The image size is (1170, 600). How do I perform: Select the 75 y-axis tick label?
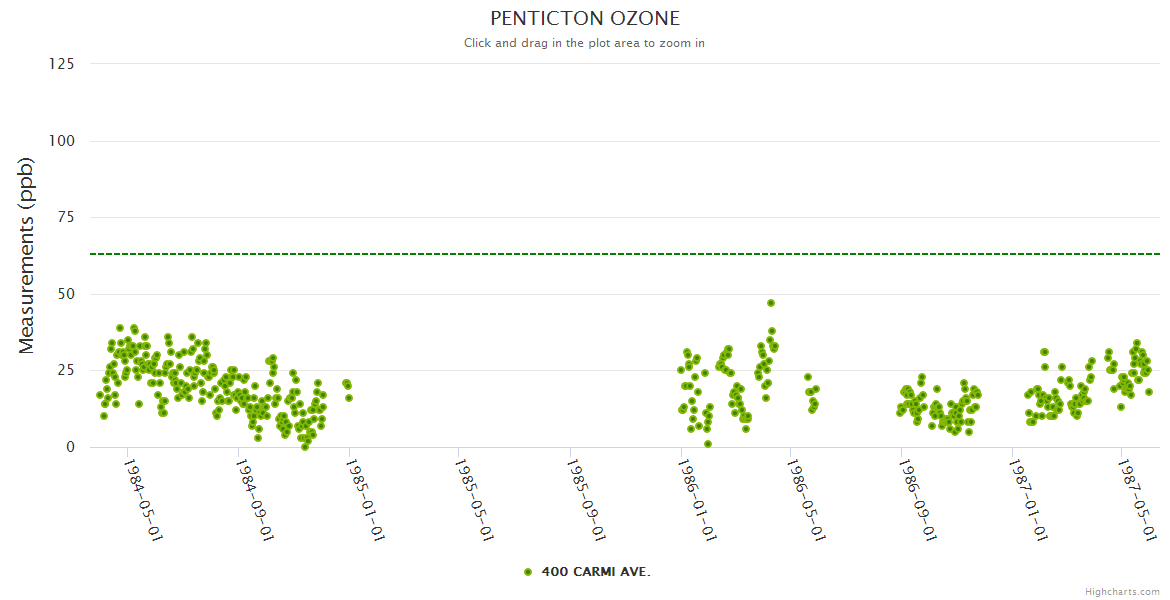[66, 217]
